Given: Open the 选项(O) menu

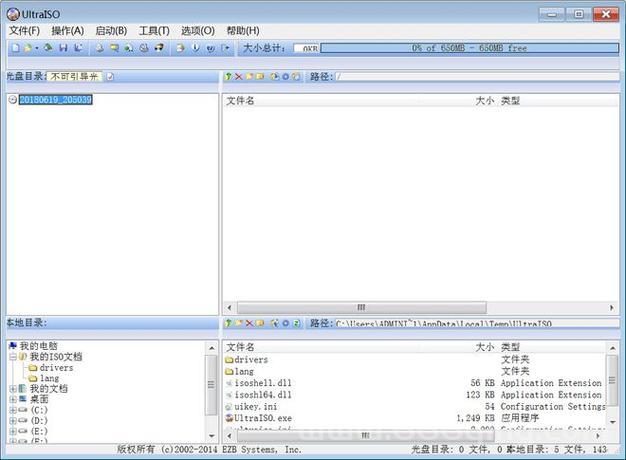Looking at the screenshot, I should 198,31.
